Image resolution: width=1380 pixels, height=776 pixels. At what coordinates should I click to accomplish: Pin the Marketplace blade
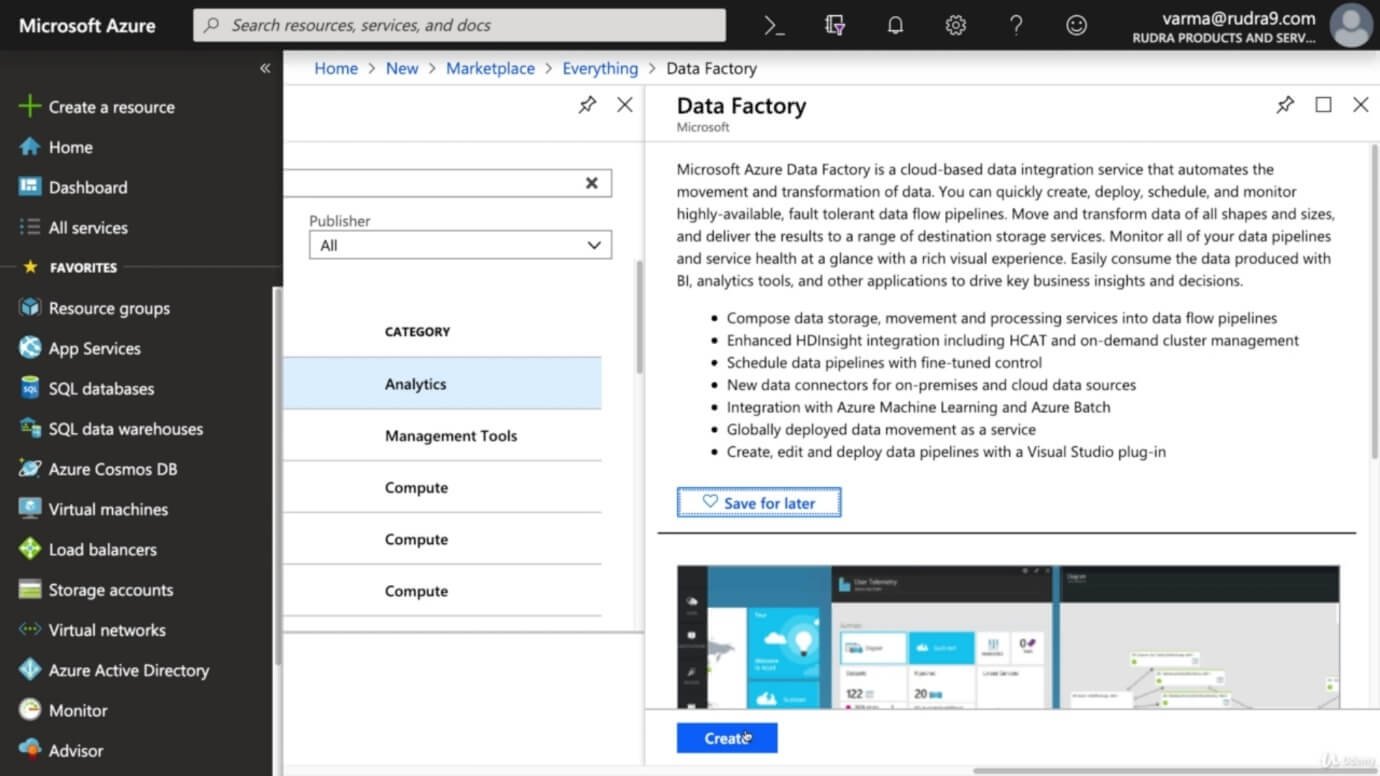coord(587,105)
